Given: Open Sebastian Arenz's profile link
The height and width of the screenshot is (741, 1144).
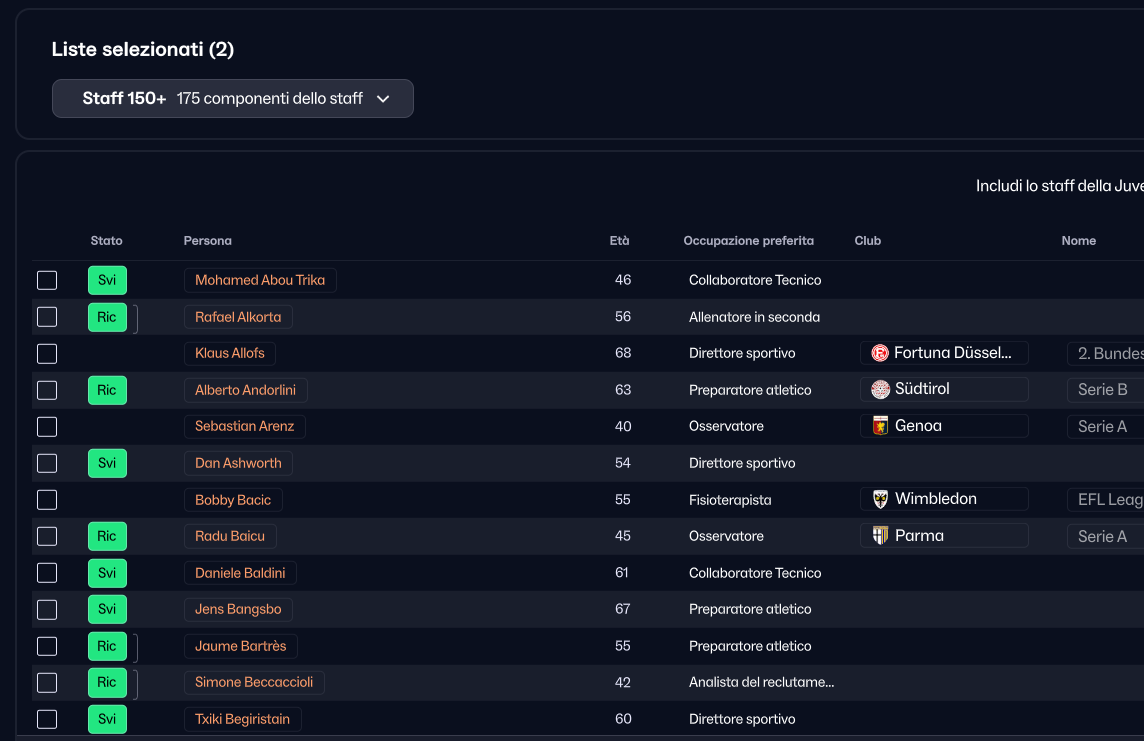Looking at the screenshot, I should tap(244, 426).
